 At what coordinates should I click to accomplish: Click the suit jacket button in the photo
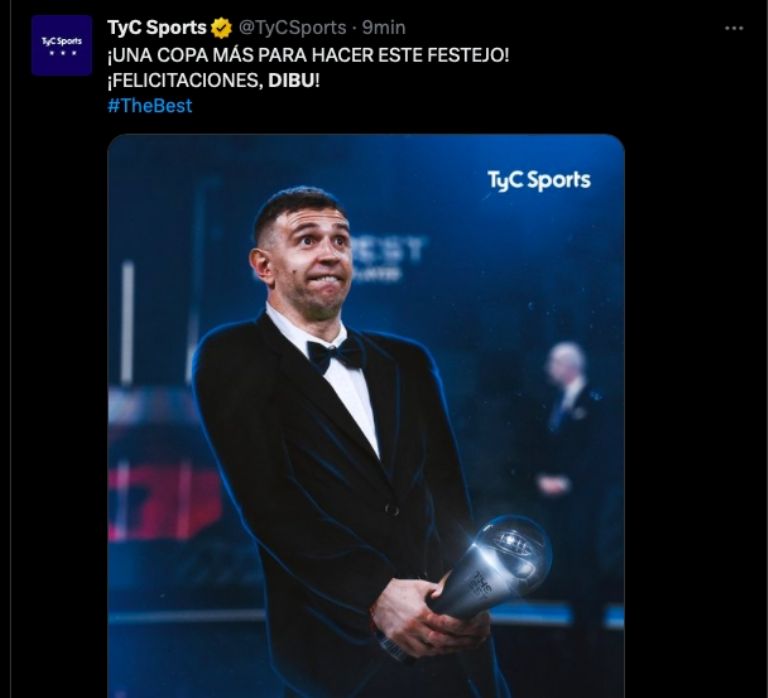(x=391, y=510)
